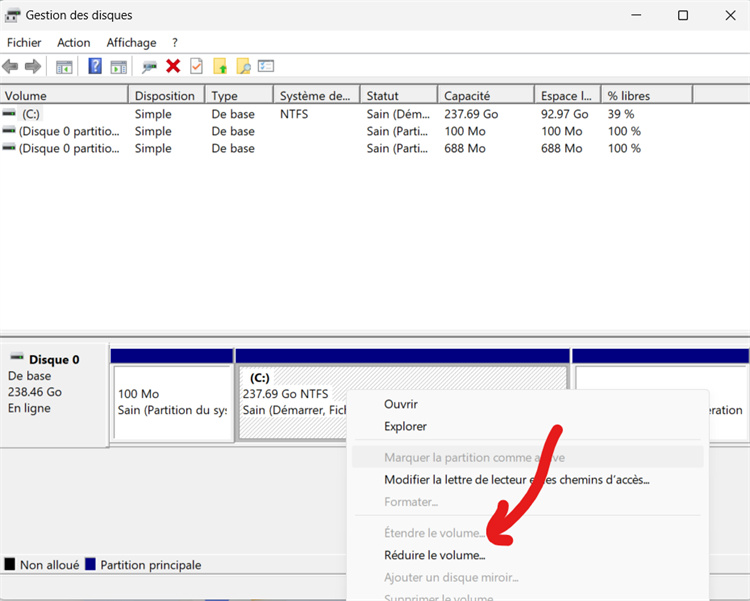Screen dimensions: 750x601
Task: Minimize the Gestion des disques window
Action: pos(636,15)
